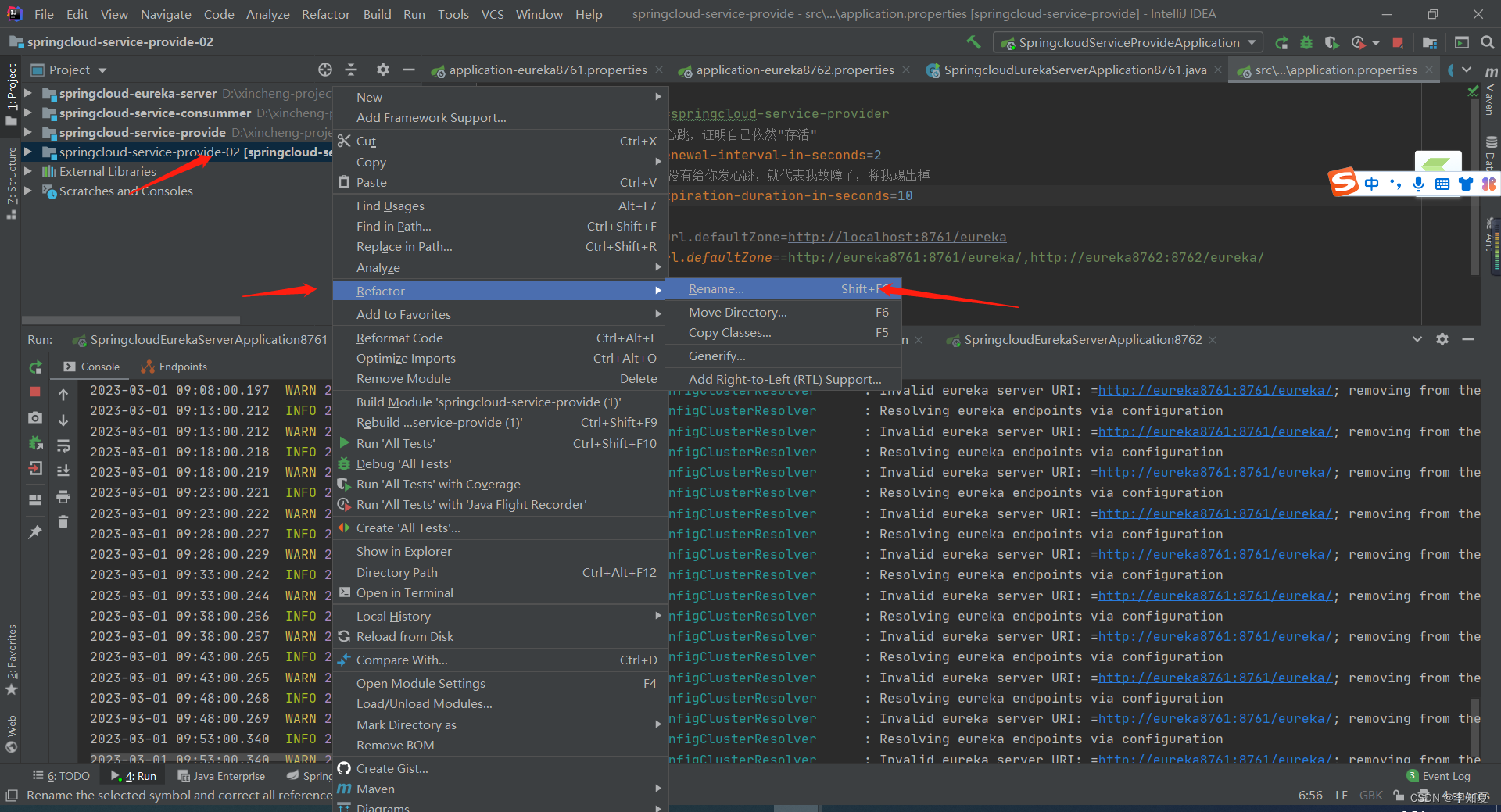Open Maven tool window sidebar tab

pyautogui.click(x=1491, y=90)
